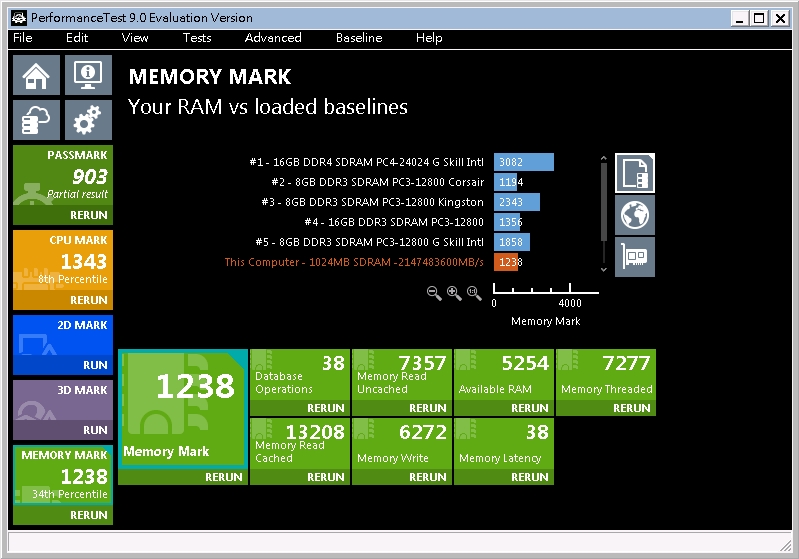Select the Memory Write 6272 tile
The height and width of the screenshot is (559, 799).
point(402,444)
